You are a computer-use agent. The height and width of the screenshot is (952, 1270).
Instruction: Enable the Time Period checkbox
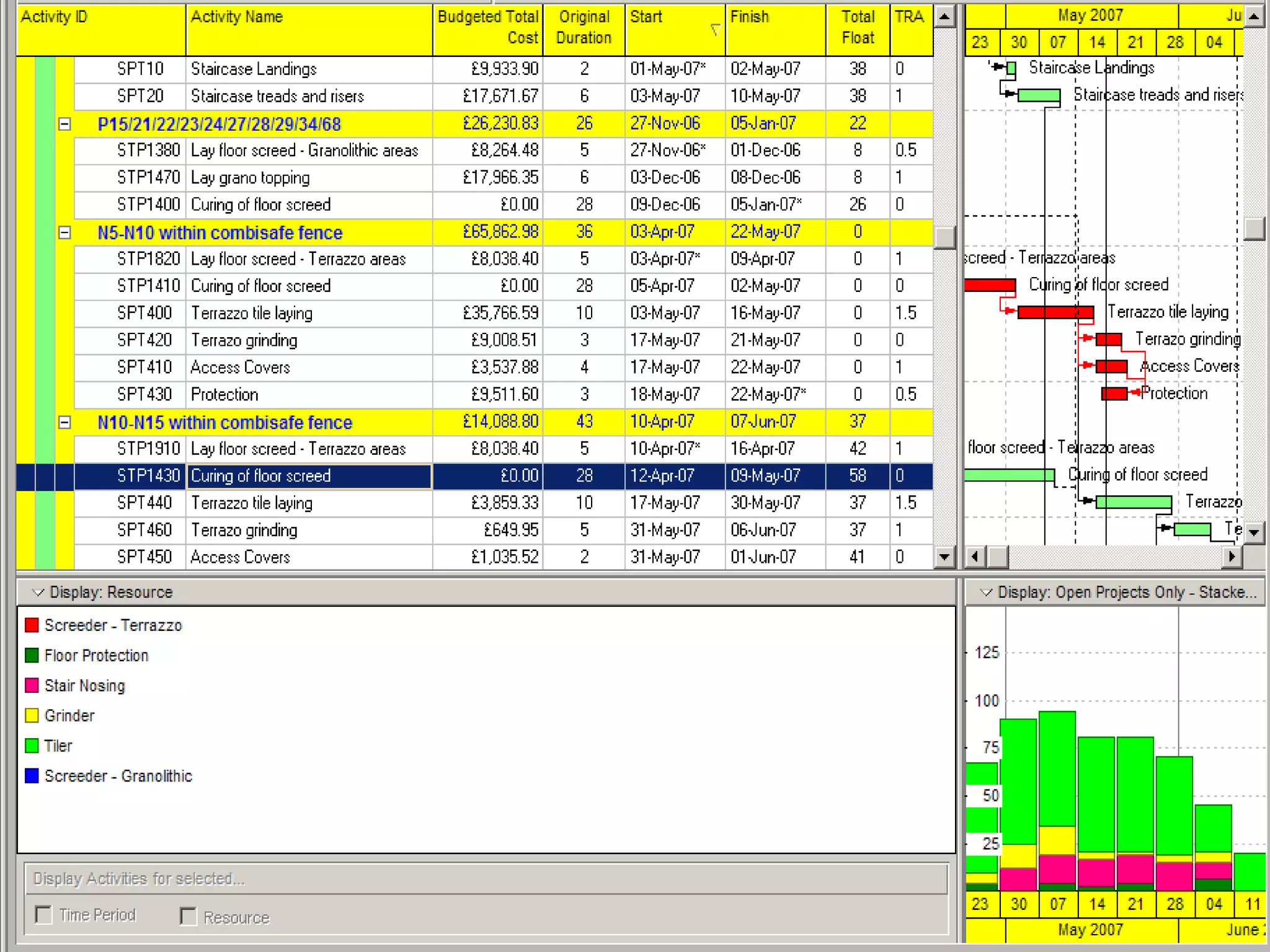[x=43, y=915]
